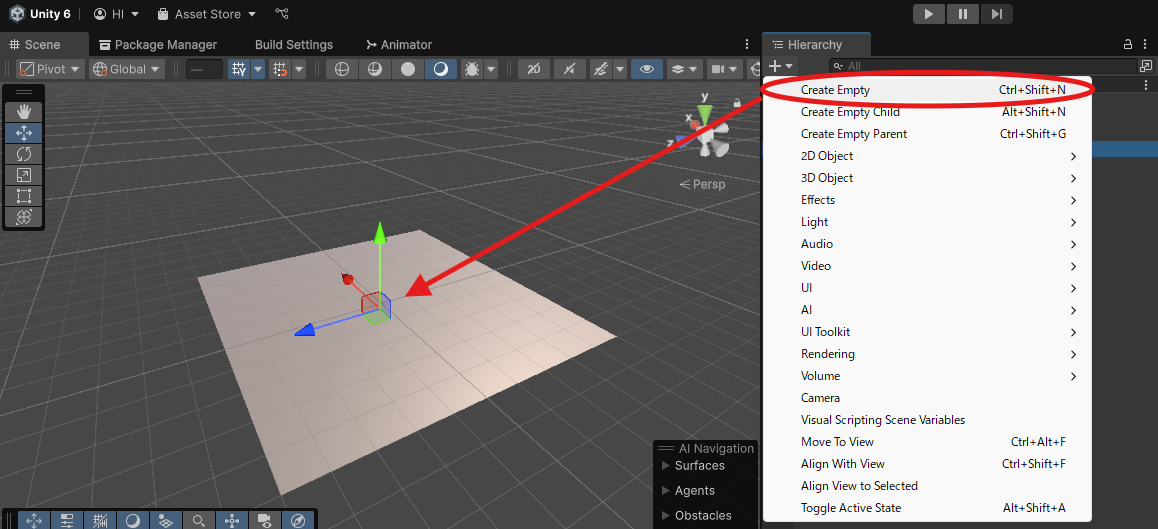Click the Pause button

pos(963,13)
